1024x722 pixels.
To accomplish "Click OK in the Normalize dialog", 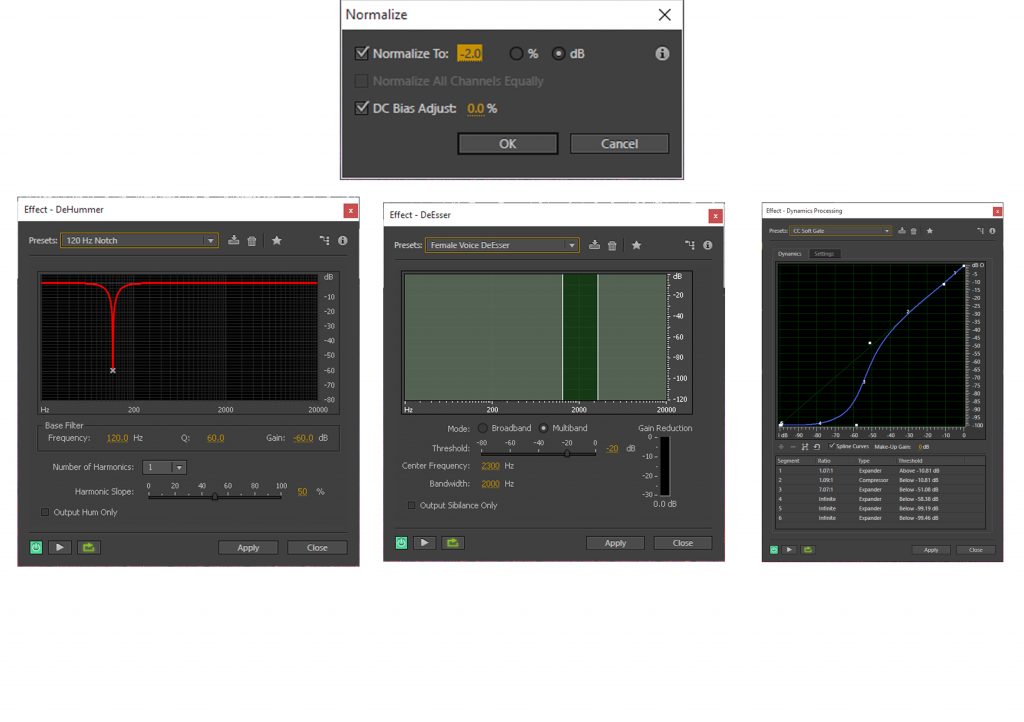I will [x=507, y=144].
